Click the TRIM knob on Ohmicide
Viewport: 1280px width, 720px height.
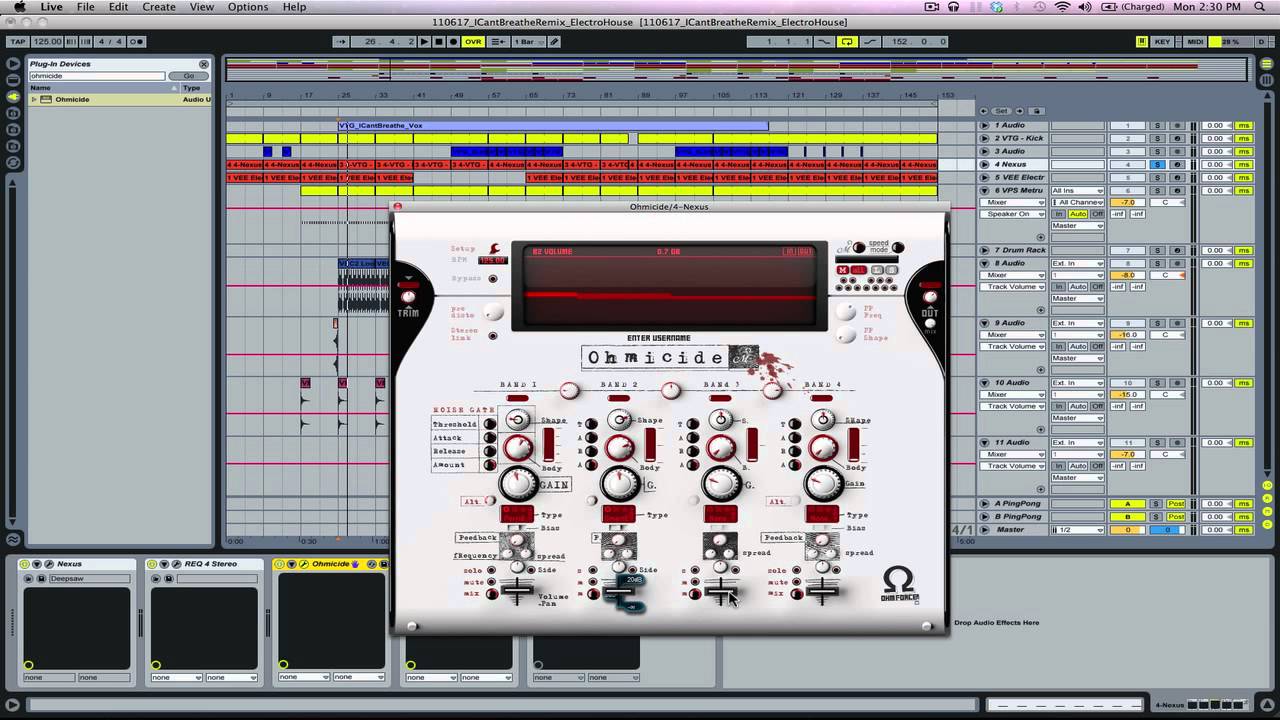(408, 297)
